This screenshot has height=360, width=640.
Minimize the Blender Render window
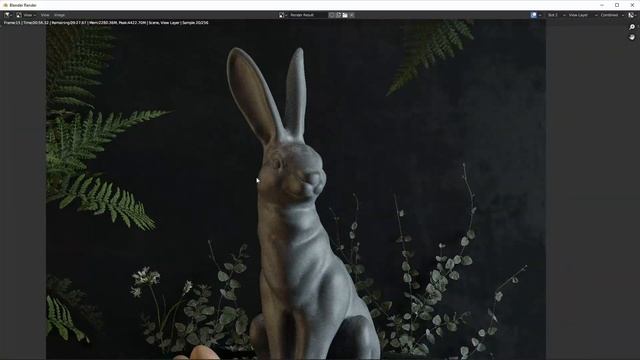click(x=602, y=5)
